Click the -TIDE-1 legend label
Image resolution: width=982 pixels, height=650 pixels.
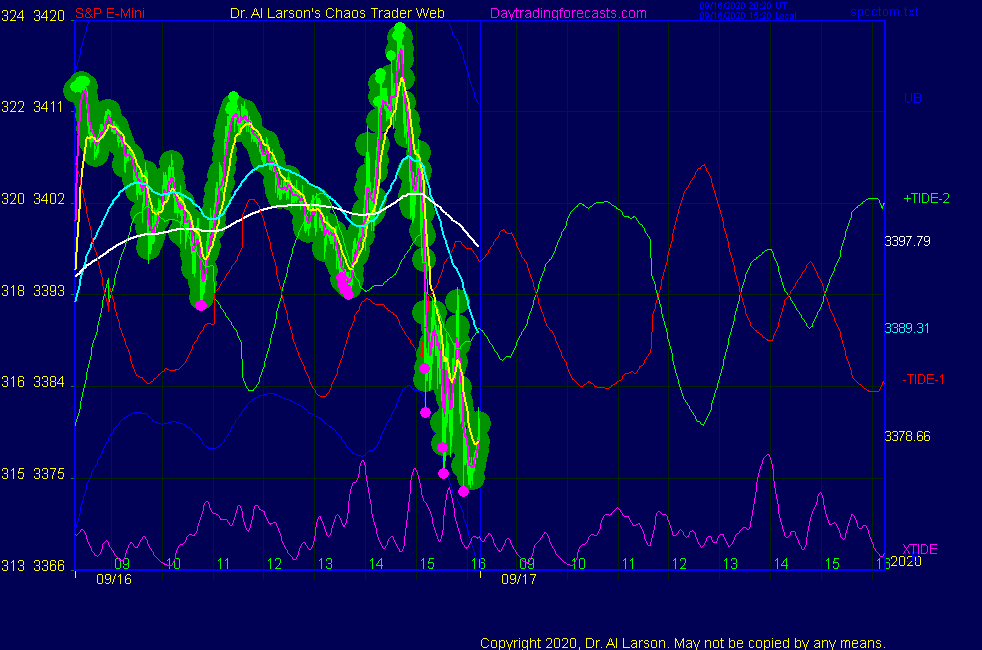tap(923, 379)
